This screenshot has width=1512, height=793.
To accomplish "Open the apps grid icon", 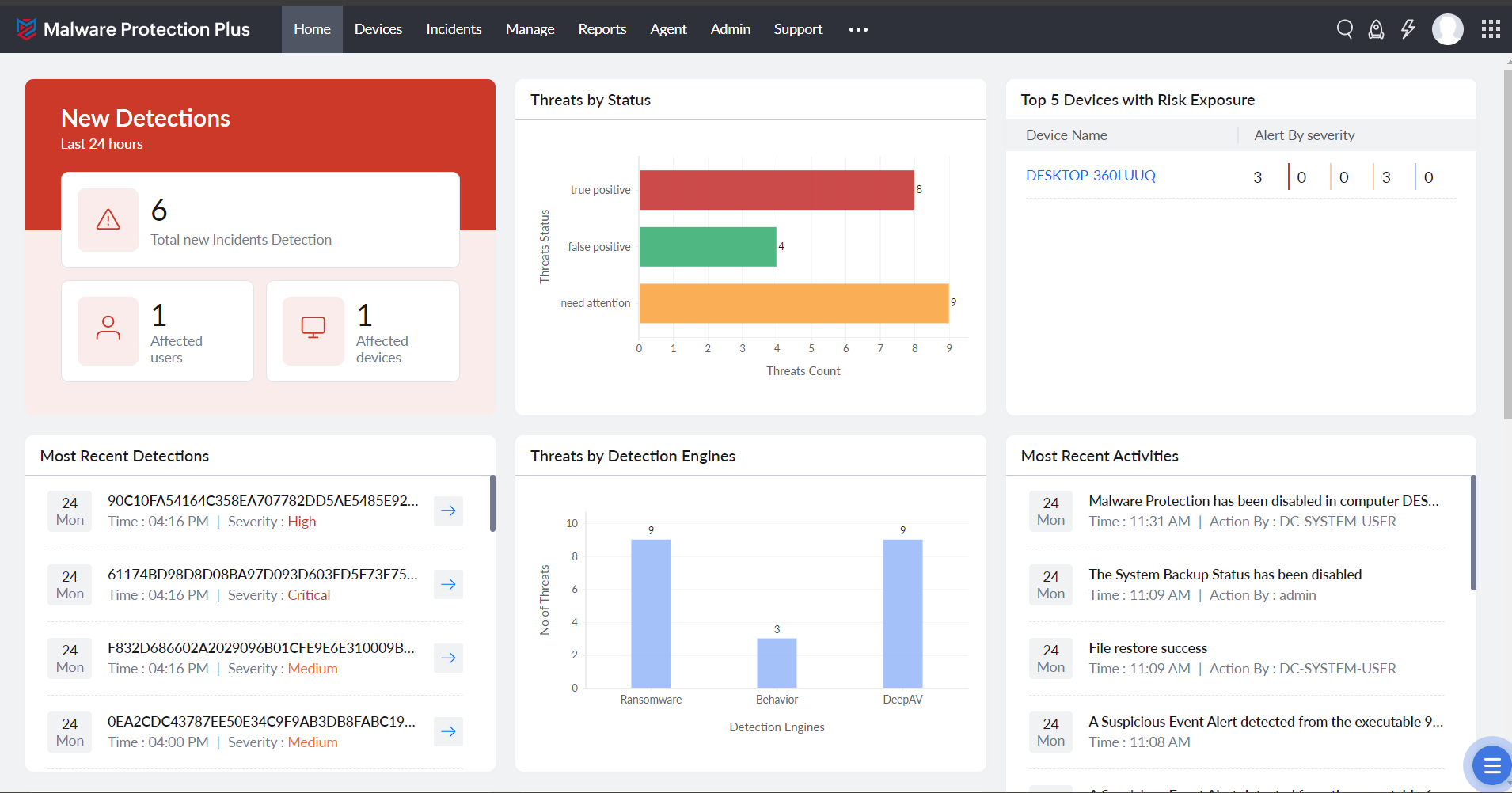I will click(x=1491, y=28).
